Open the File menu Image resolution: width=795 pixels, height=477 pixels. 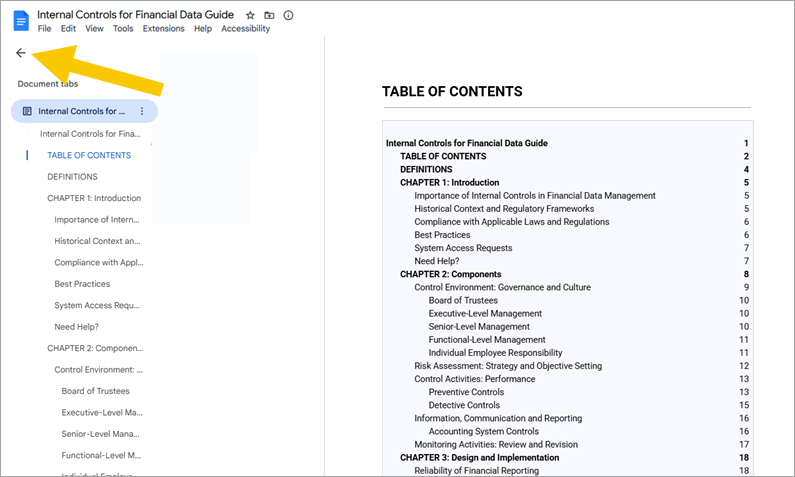(44, 29)
